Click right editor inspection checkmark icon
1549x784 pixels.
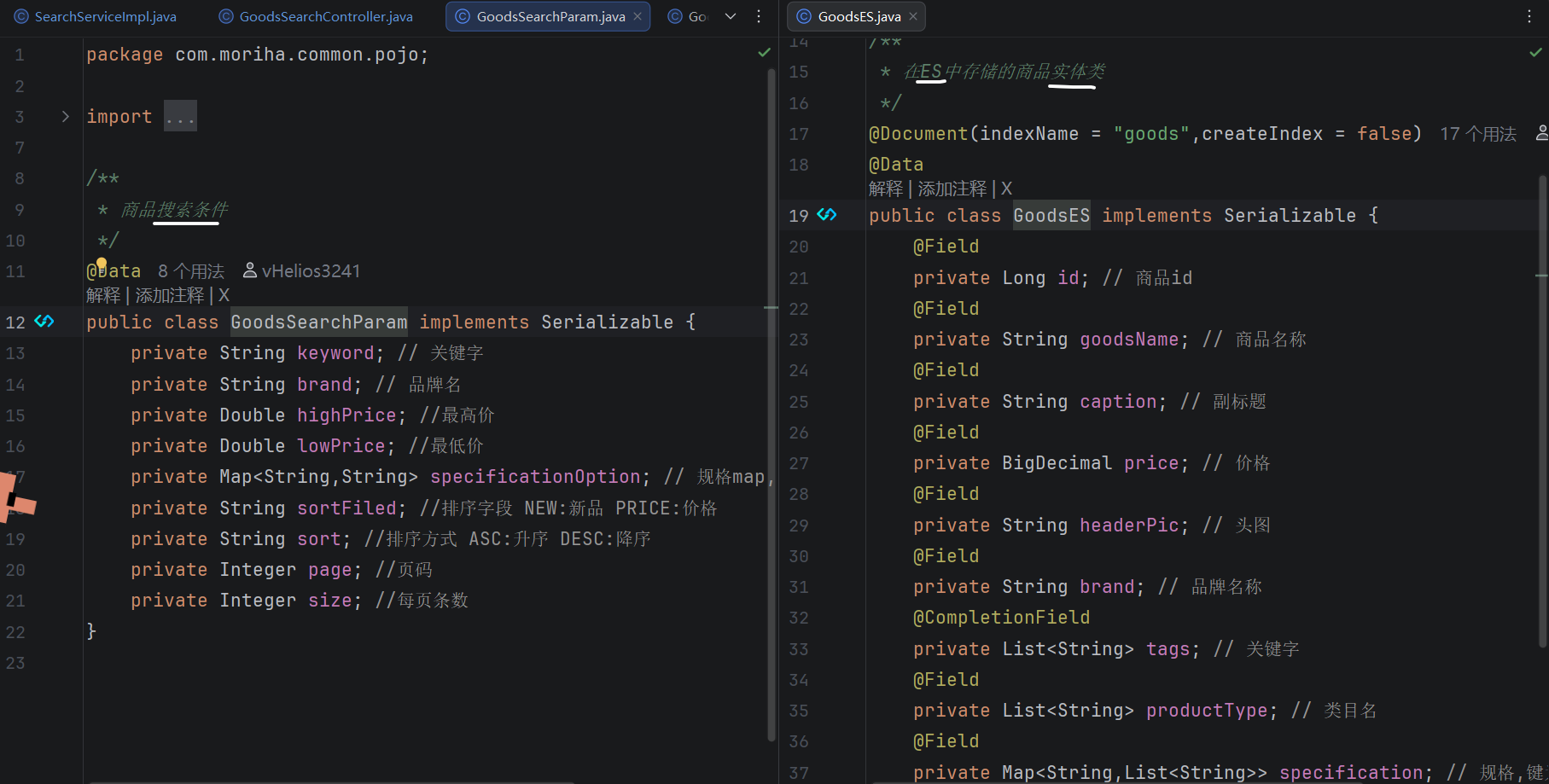[x=1535, y=53]
